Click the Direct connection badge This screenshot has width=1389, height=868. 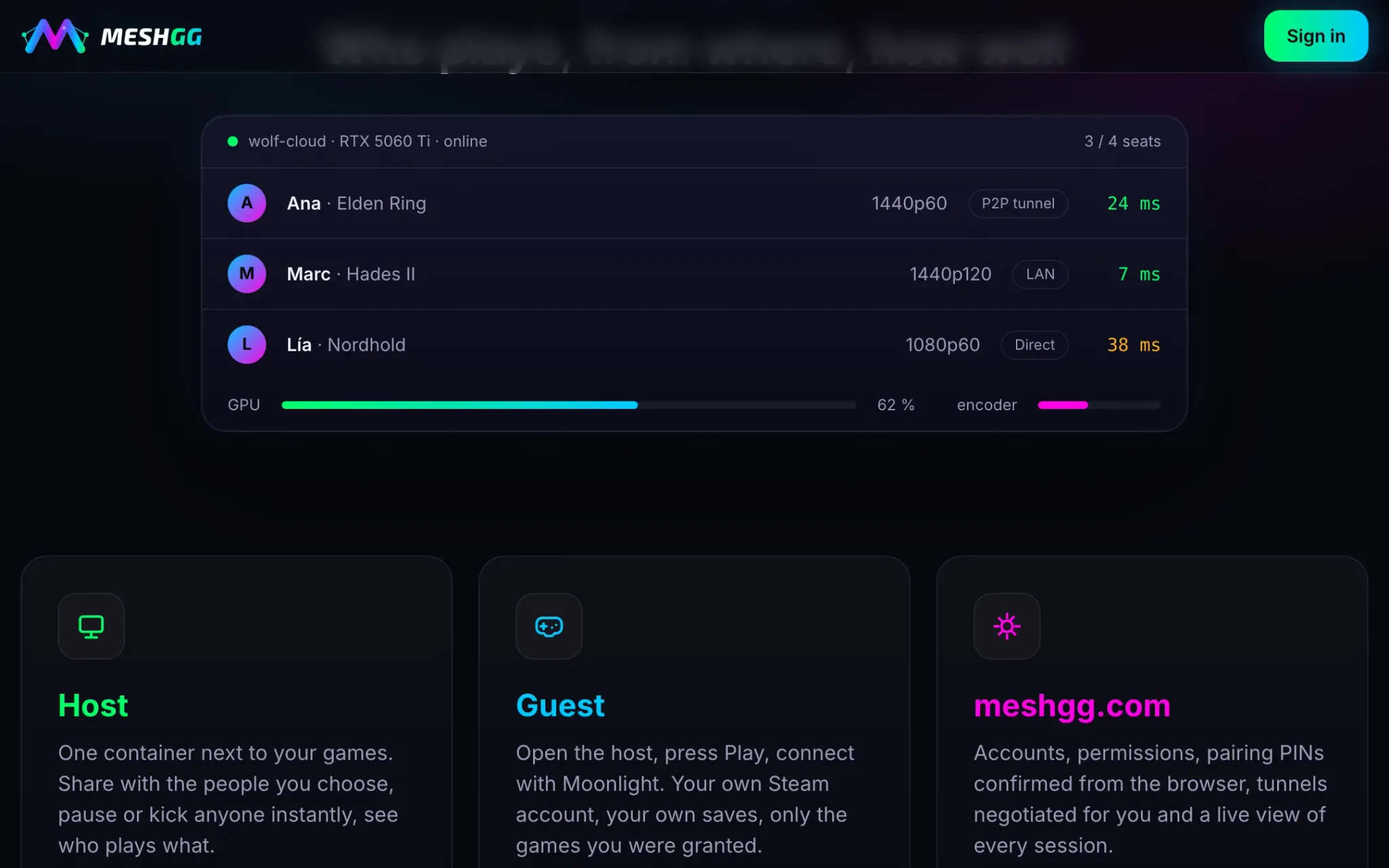click(x=1034, y=344)
